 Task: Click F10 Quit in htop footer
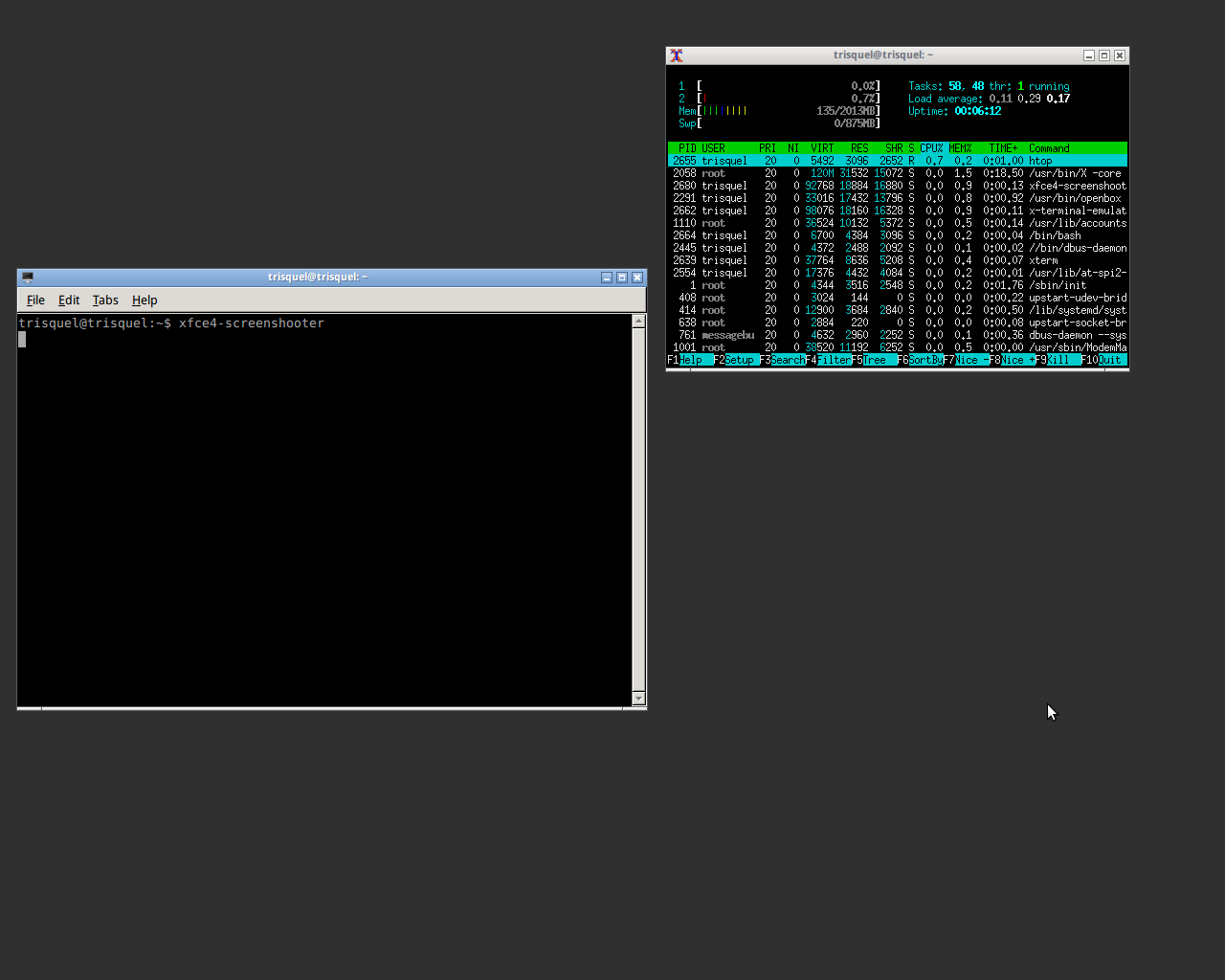[x=1103, y=360]
